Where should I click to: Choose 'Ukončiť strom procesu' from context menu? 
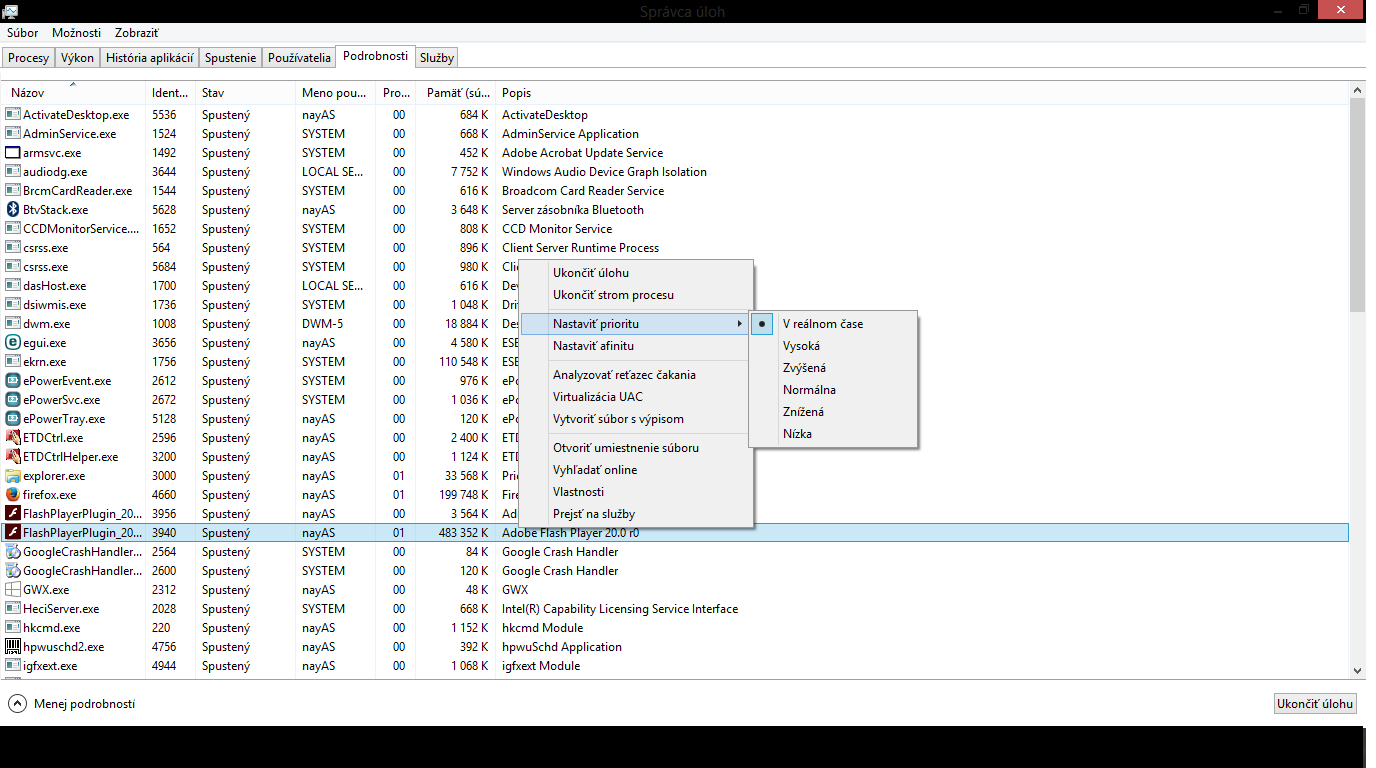[x=613, y=295]
